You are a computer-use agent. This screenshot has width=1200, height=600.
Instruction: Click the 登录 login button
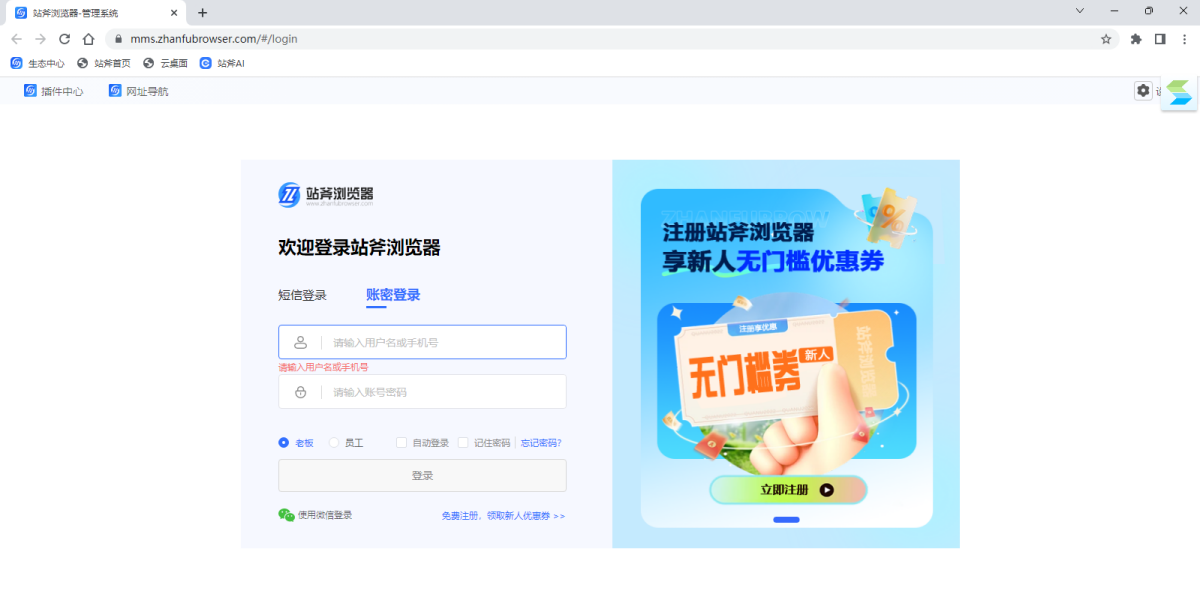click(422, 475)
